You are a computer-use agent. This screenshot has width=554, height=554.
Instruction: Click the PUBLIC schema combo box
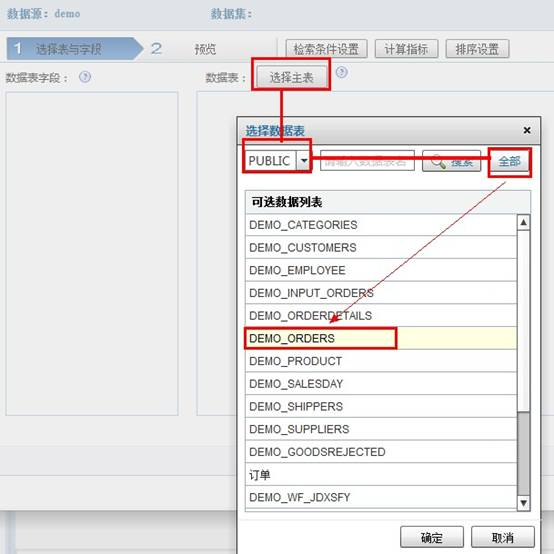click(277, 161)
